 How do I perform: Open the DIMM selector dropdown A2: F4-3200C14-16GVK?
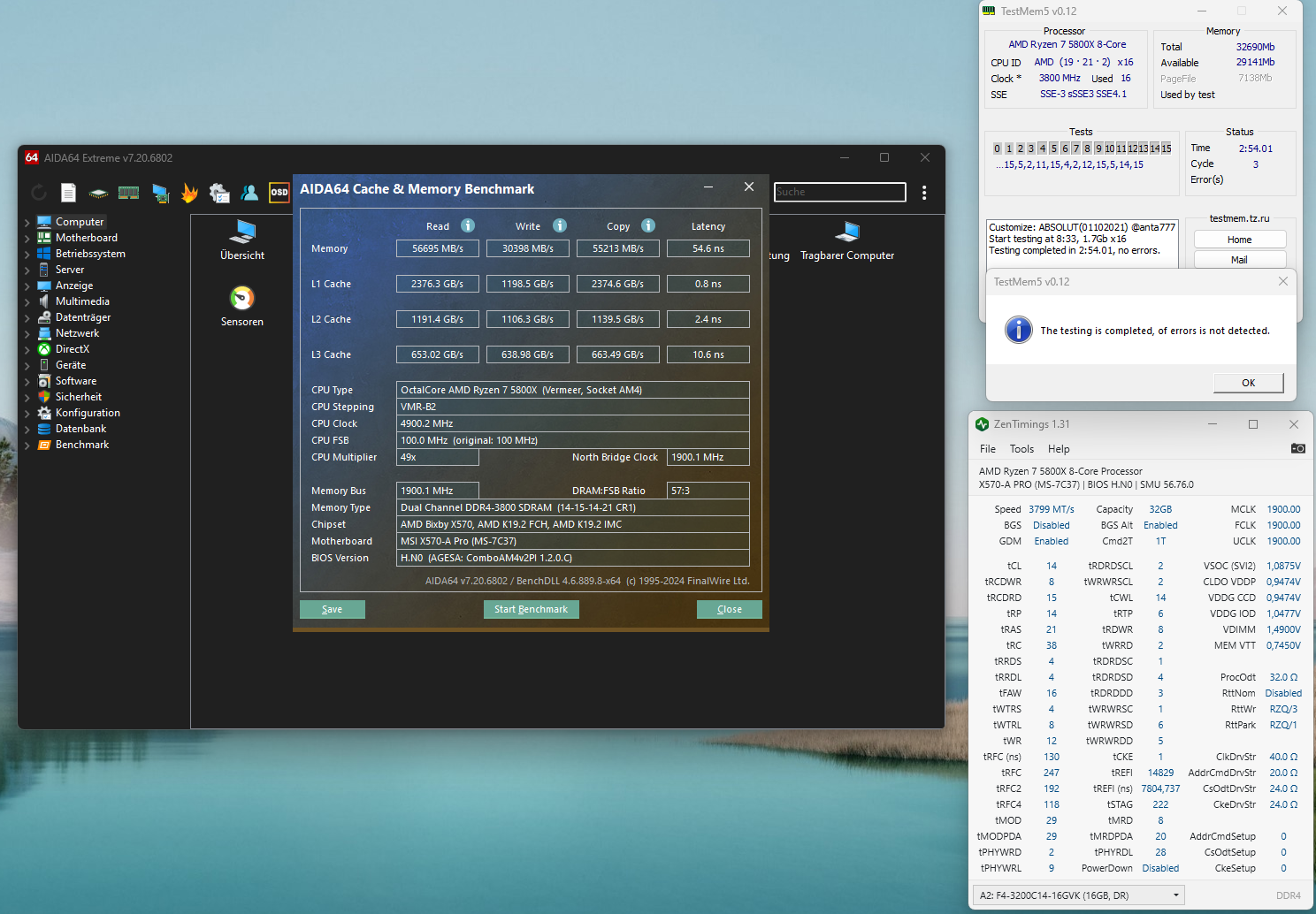point(1078,895)
